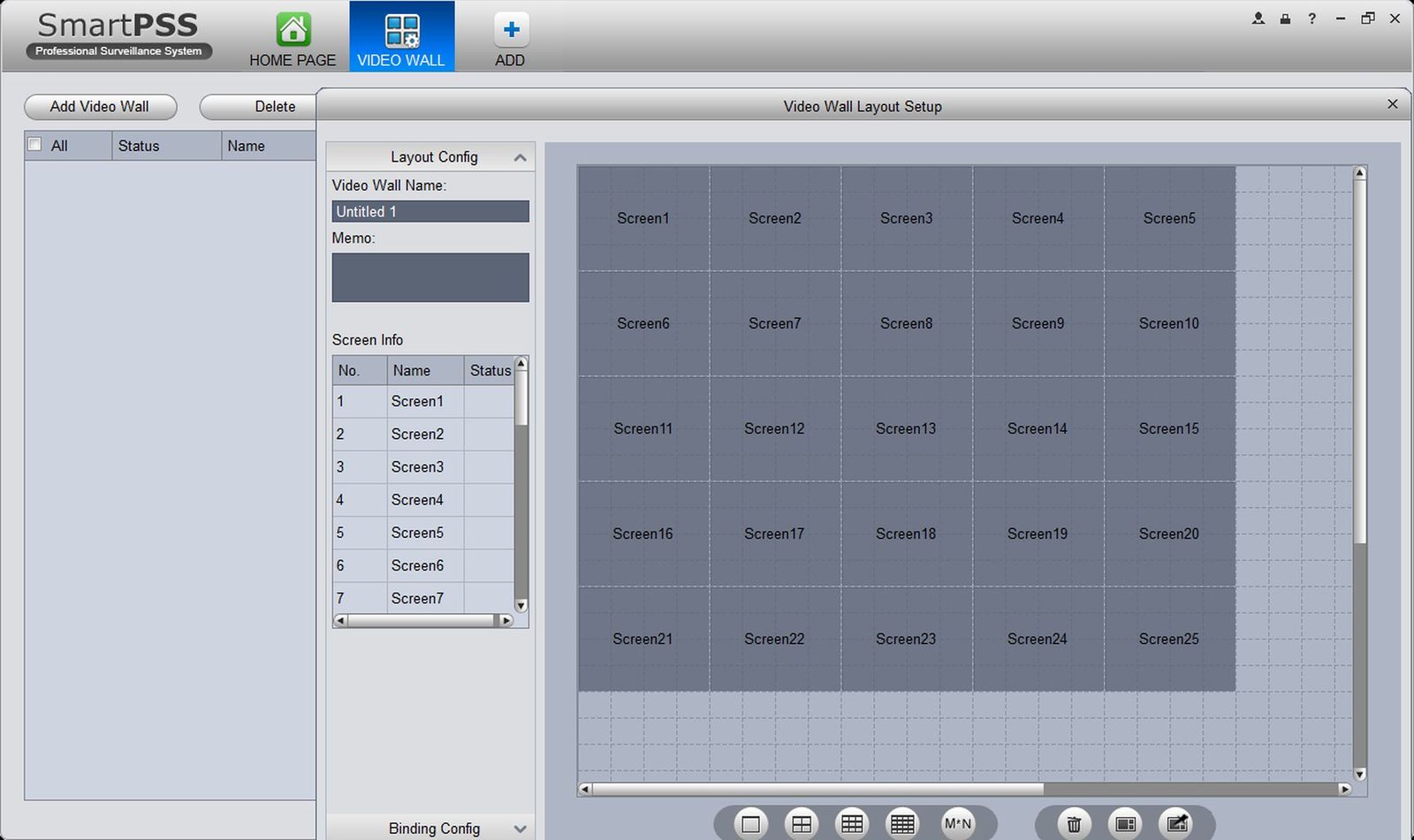1414x840 pixels.
Task: Click the trash can delete icon
Action: (x=1074, y=824)
